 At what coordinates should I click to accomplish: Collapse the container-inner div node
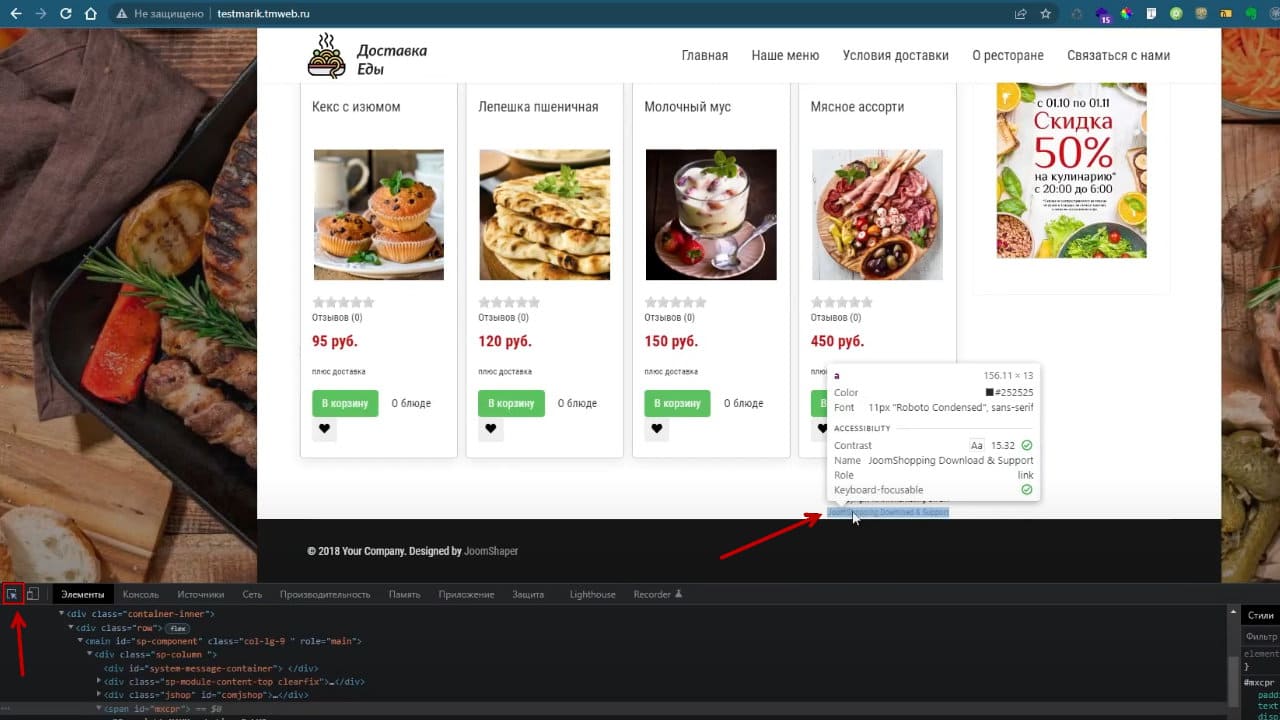click(61, 613)
